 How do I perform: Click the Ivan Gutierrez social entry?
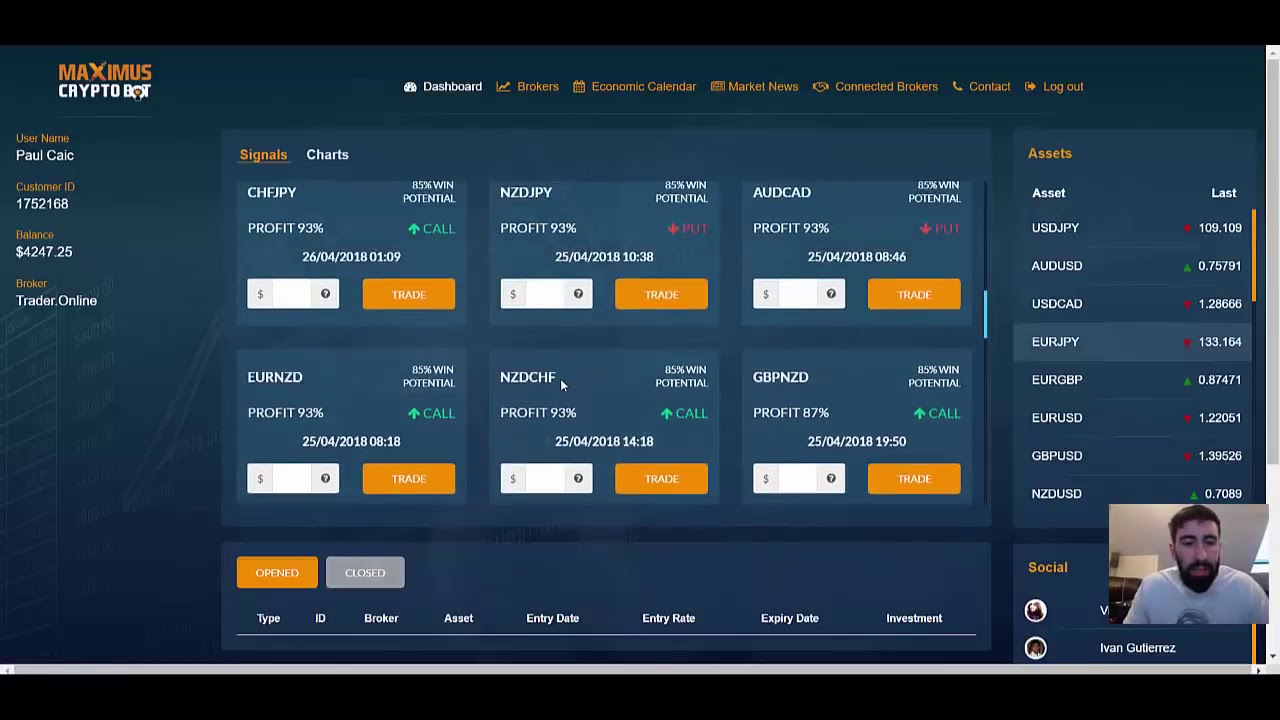(1138, 648)
